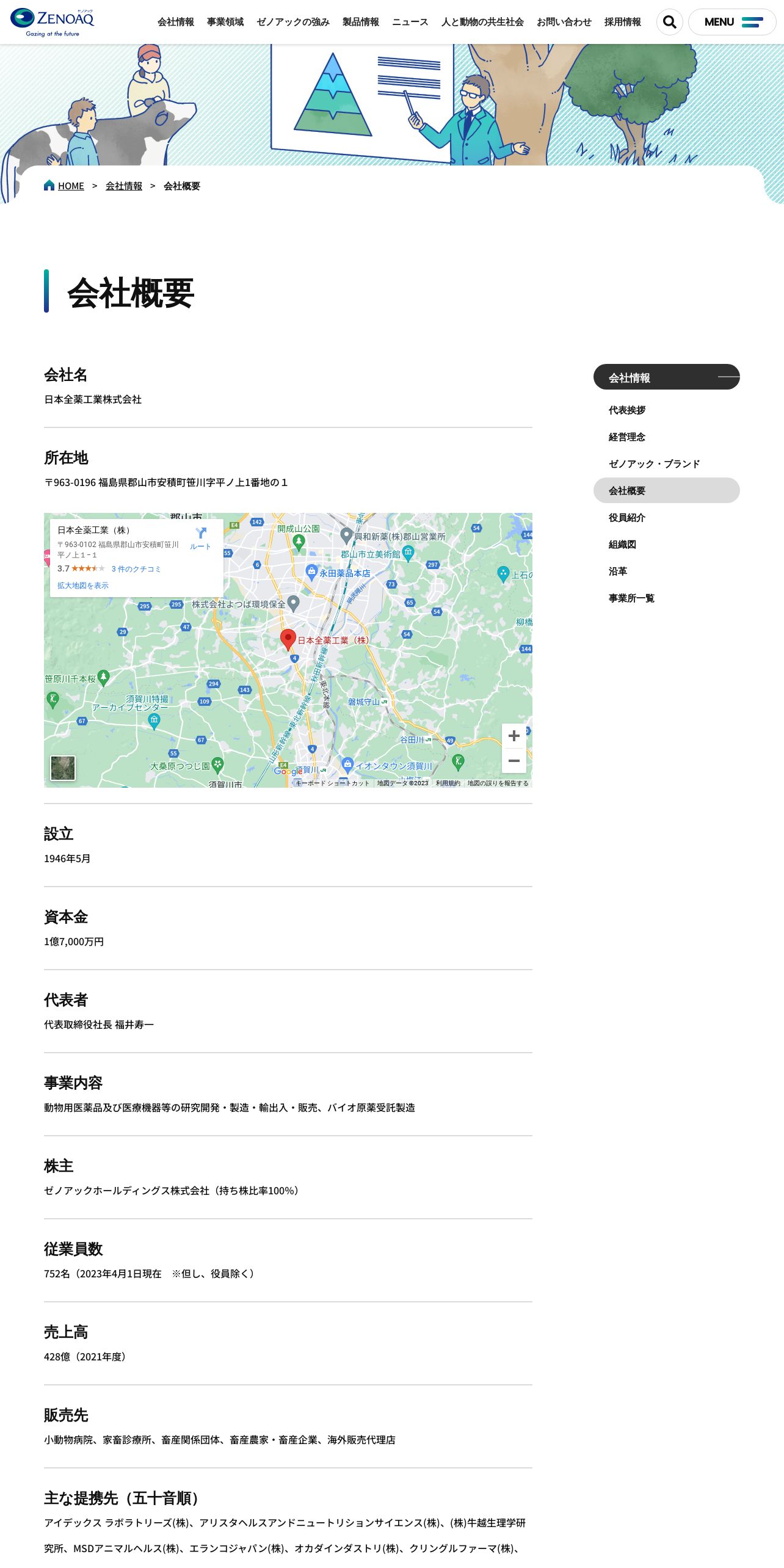Image resolution: width=784 pixels, height=1568 pixels.
Task: Open お問い合わせ menu item
Action: pos(564,22)
